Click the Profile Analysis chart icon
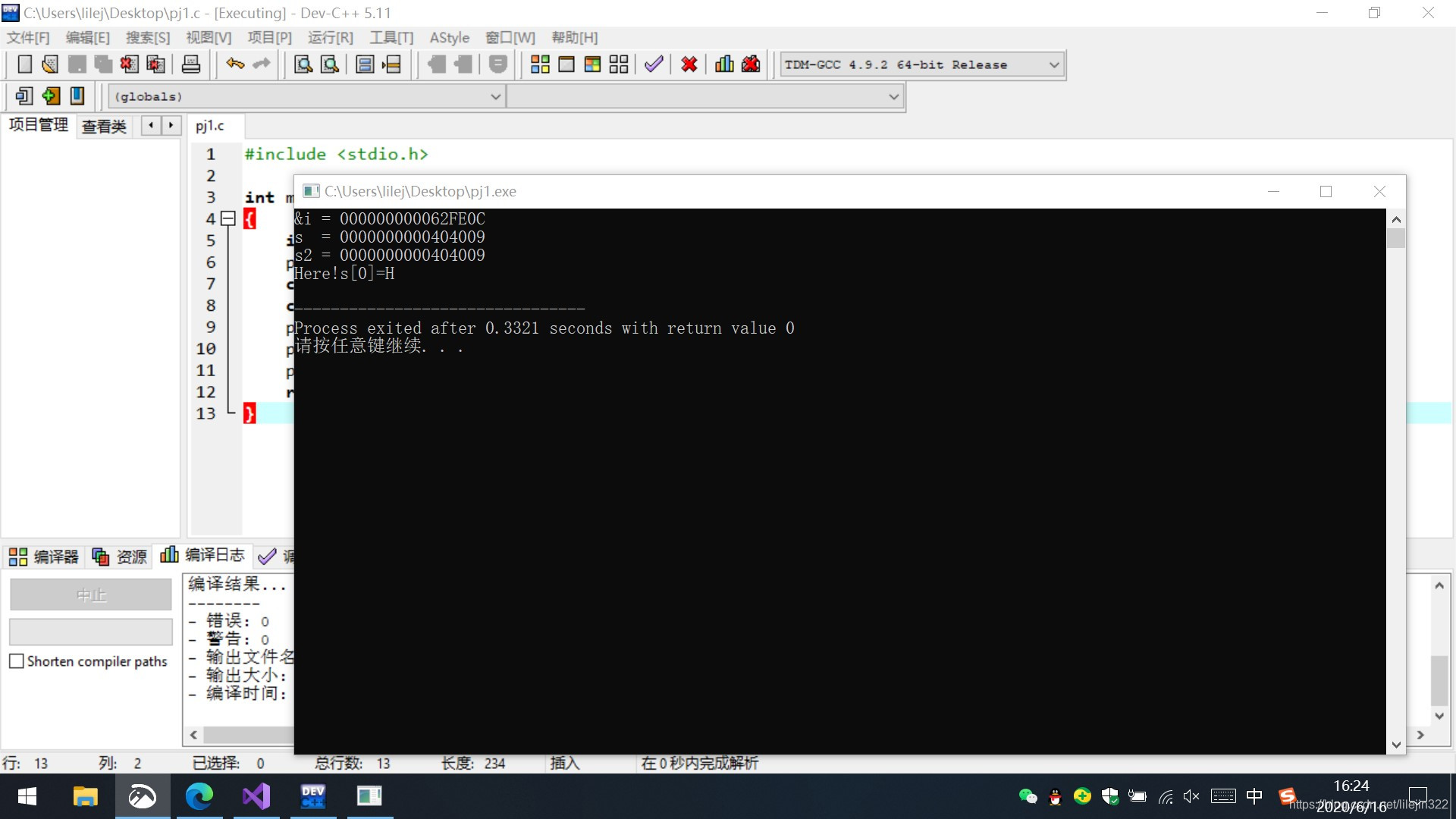Viewport: 1456px width, 819px height. point(724,64)
